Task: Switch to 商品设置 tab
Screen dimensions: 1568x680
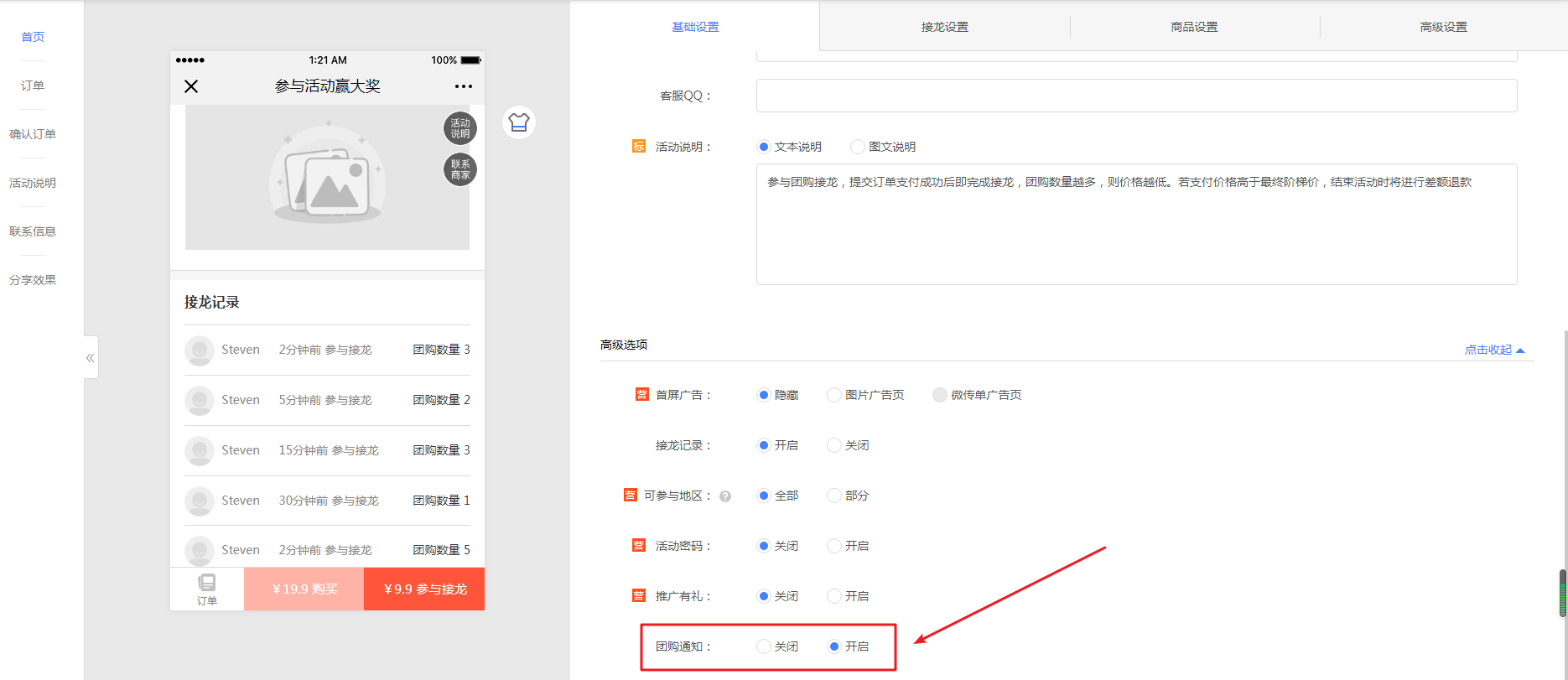Action: click(x=1195, y=27)
